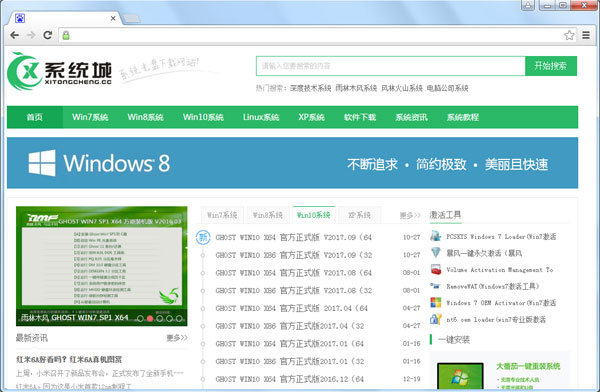
Task: Open PCSKYS Windows 7 Loader link
Action: [x=501, y=237]
